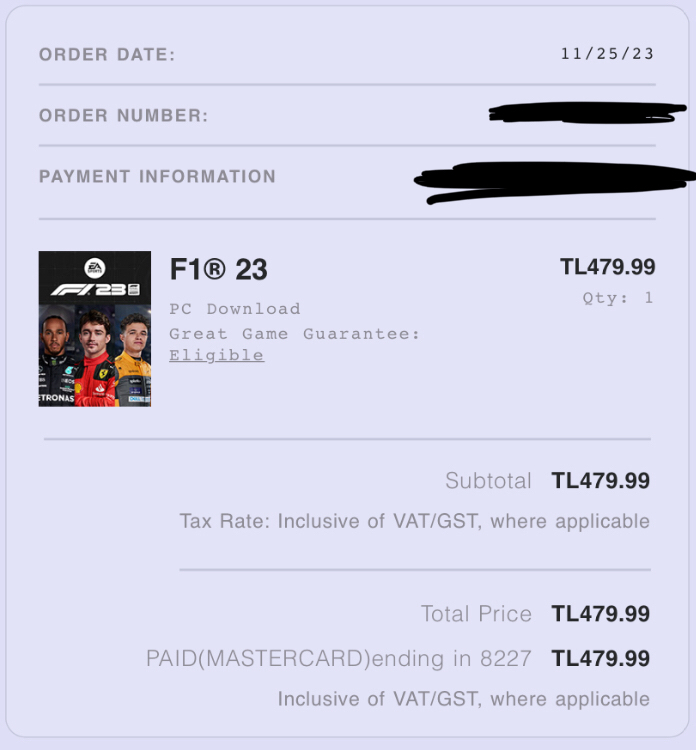Click the Subtotal label
Viewport: 696px width, 750px height.
[488, 481]
